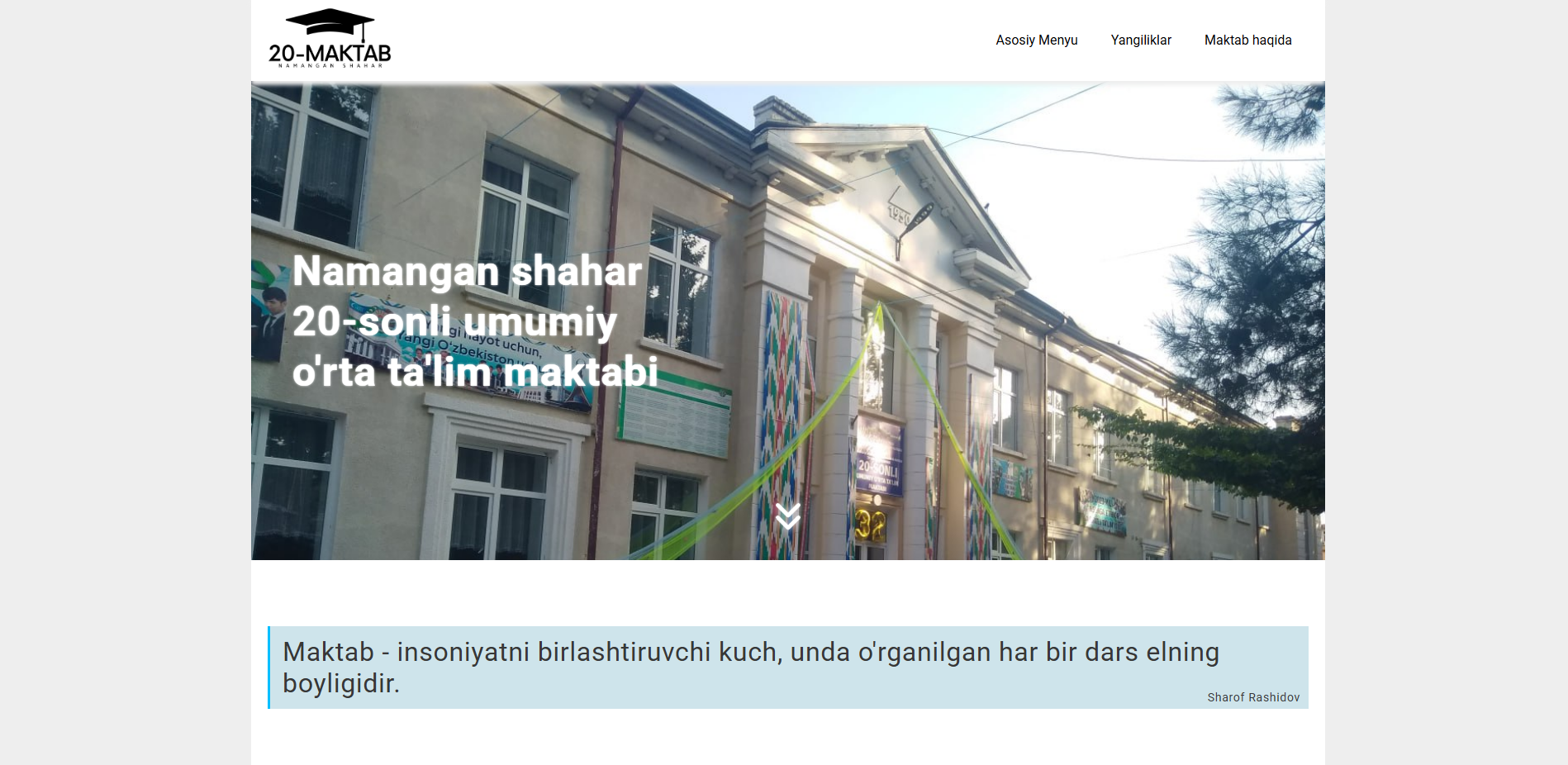Click the double chevron scroll-down arrow
Screen dimensions: 1568x765
pos(788,516)
